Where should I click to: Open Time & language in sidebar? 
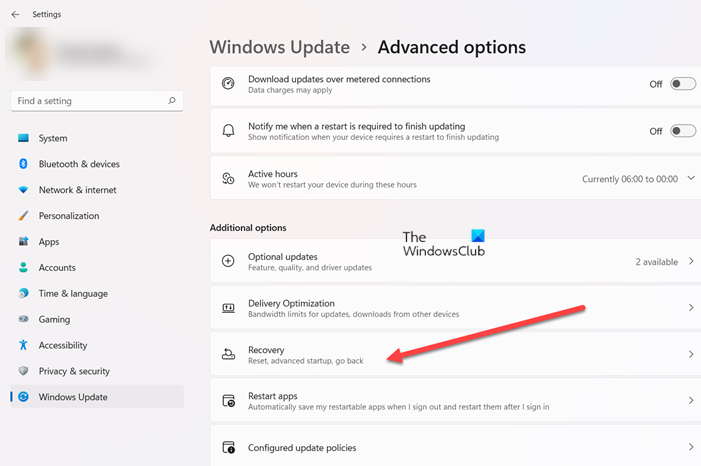(73, 293)
